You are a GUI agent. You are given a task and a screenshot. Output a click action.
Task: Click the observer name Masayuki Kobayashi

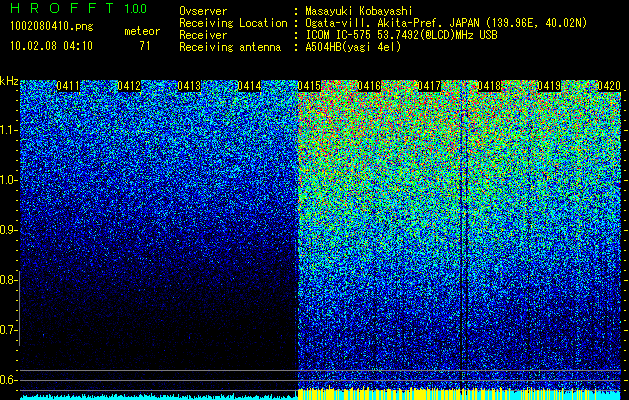tap(359, 11)
